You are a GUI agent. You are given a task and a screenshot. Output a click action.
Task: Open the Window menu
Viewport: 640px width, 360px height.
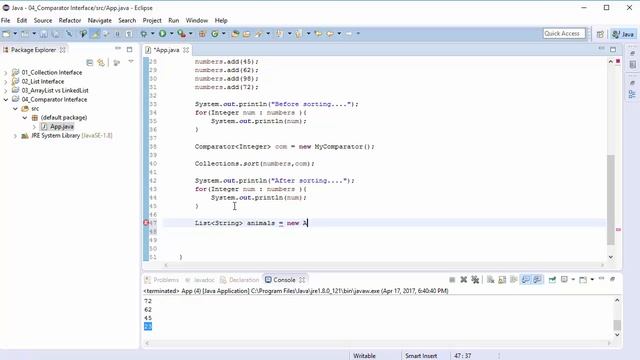click(x=197, y=20)
